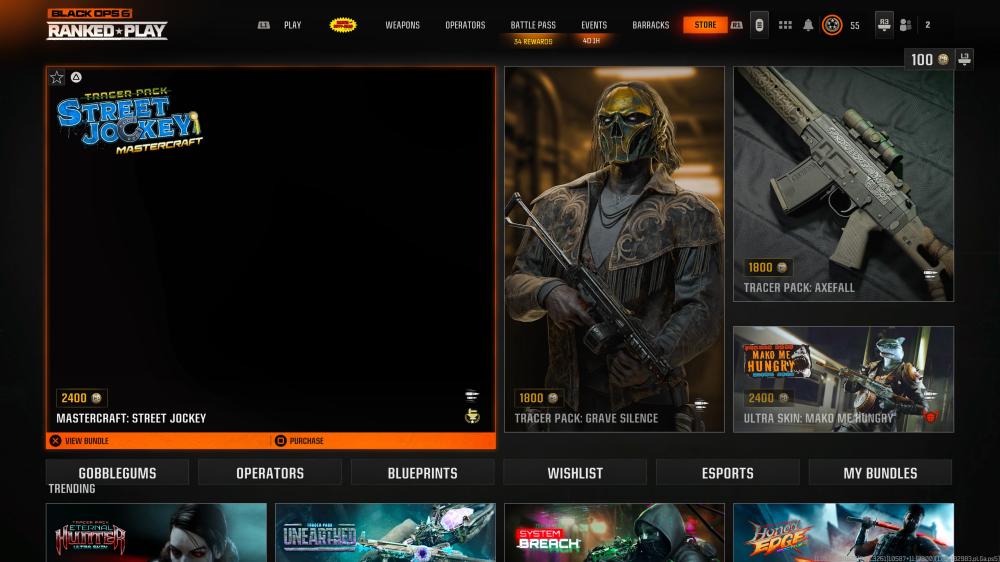1000x562 pixels.
Task: Click the Black Ops 6 Ranked Play logo
Action: (107, 25)
